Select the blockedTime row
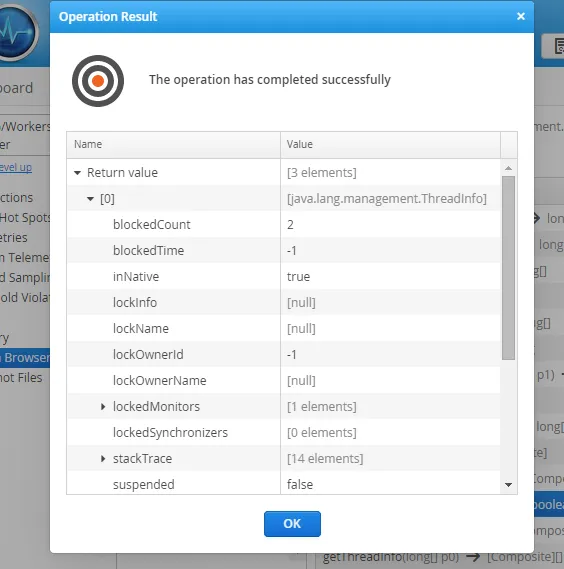 tap(283, 250)
